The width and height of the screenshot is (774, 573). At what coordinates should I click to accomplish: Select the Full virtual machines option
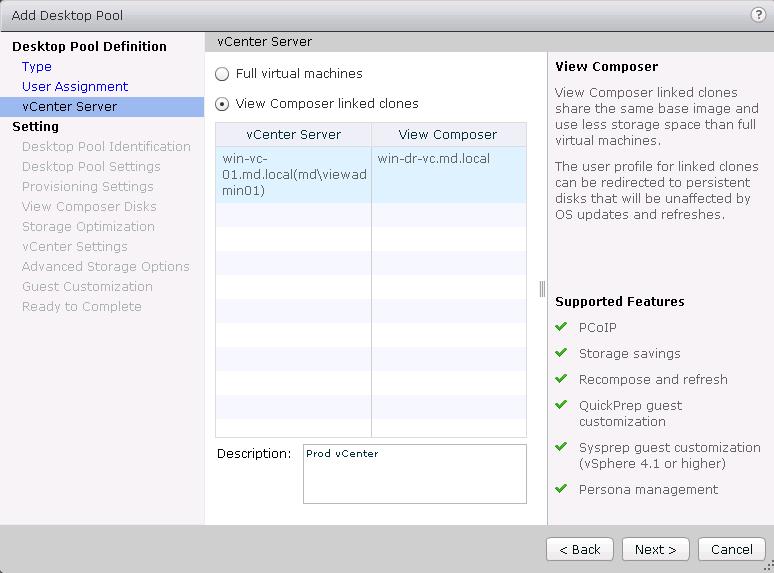222,74
